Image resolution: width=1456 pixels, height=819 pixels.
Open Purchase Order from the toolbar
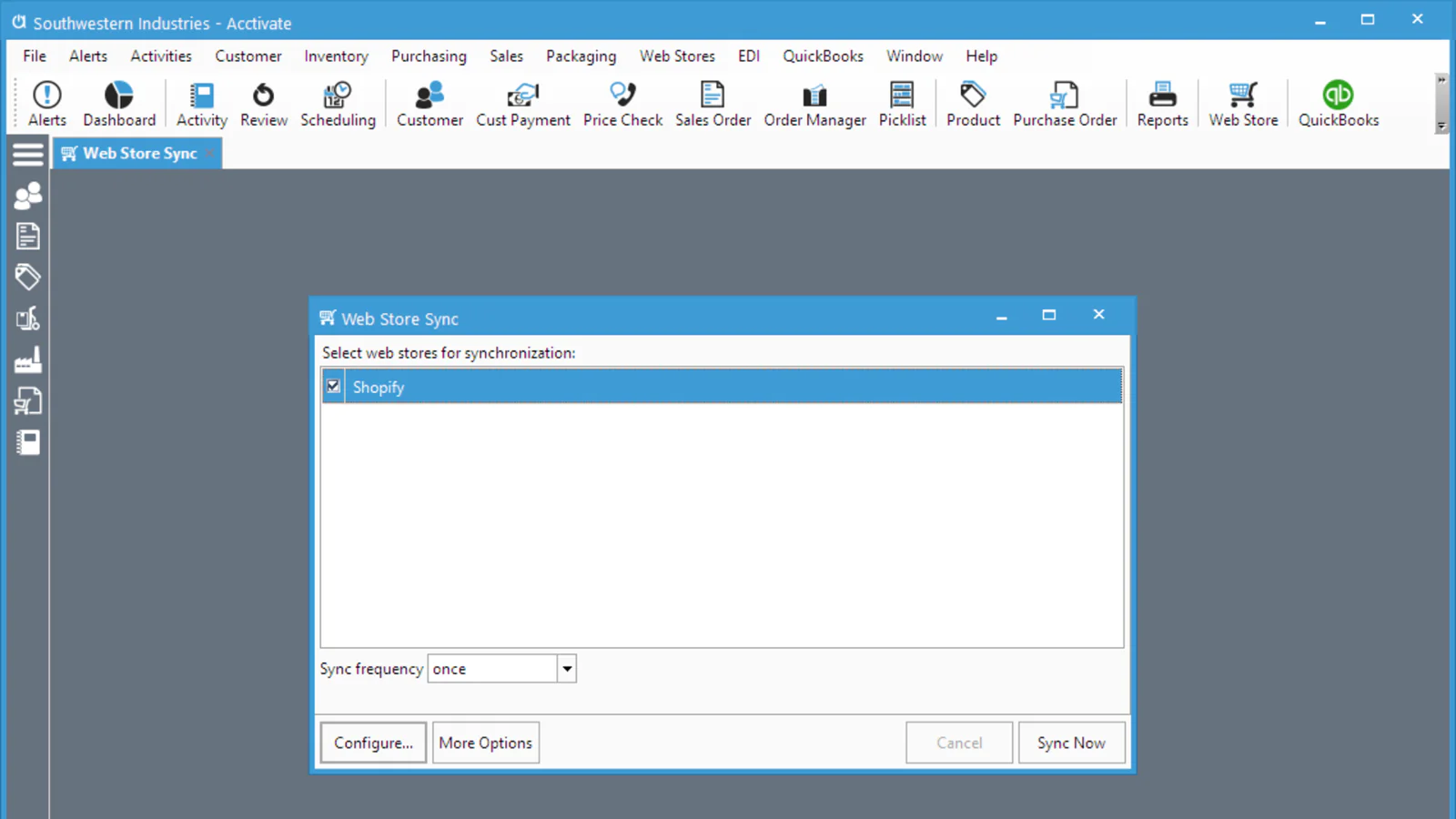tap(1065, 104)
